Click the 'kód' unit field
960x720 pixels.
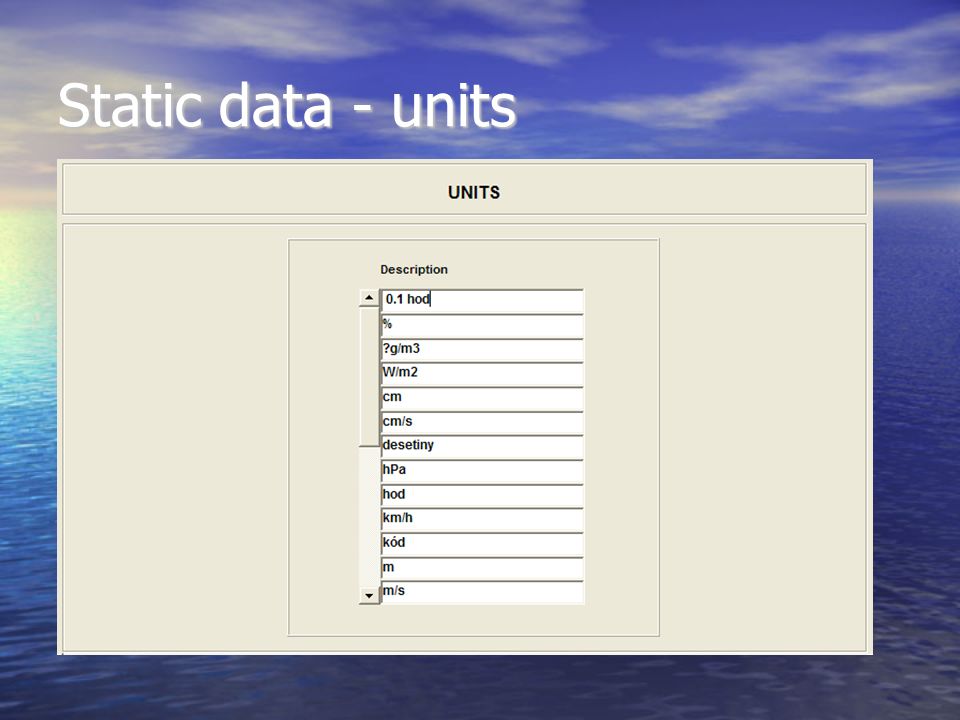[482, 544]
